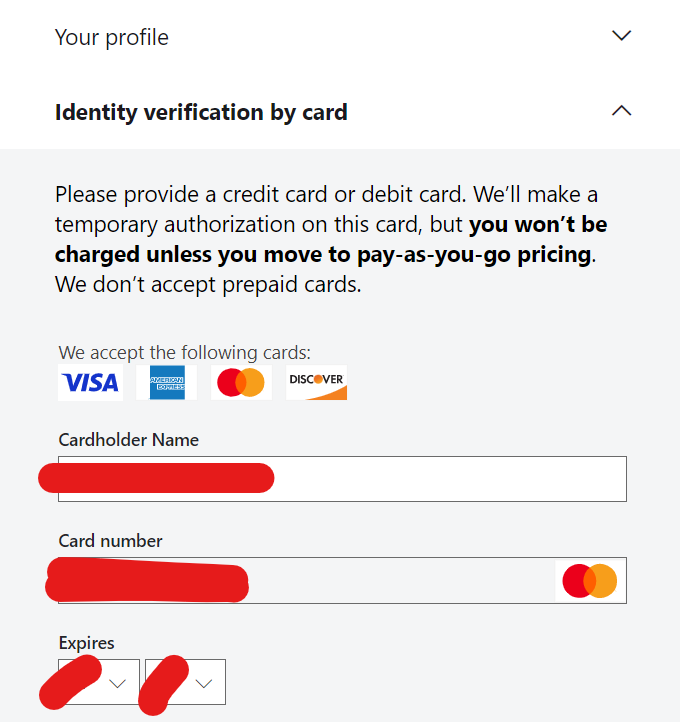Click the Mastercard icon inside card number field
680x722 pixels.
[x=590, y=581]
